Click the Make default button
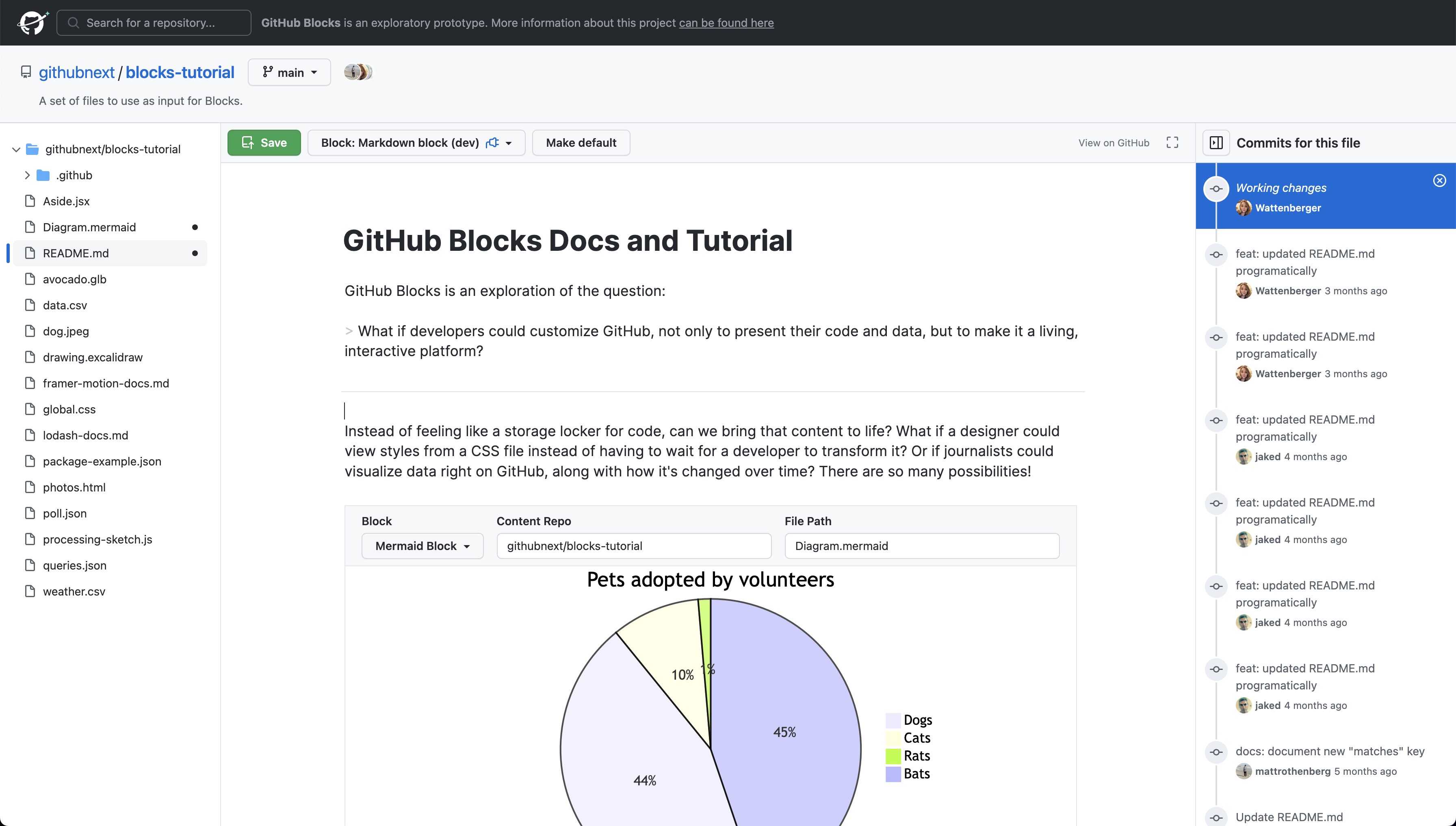This screenshot has width=1456, height=826. pyautogui.click(x=581, y=143)
